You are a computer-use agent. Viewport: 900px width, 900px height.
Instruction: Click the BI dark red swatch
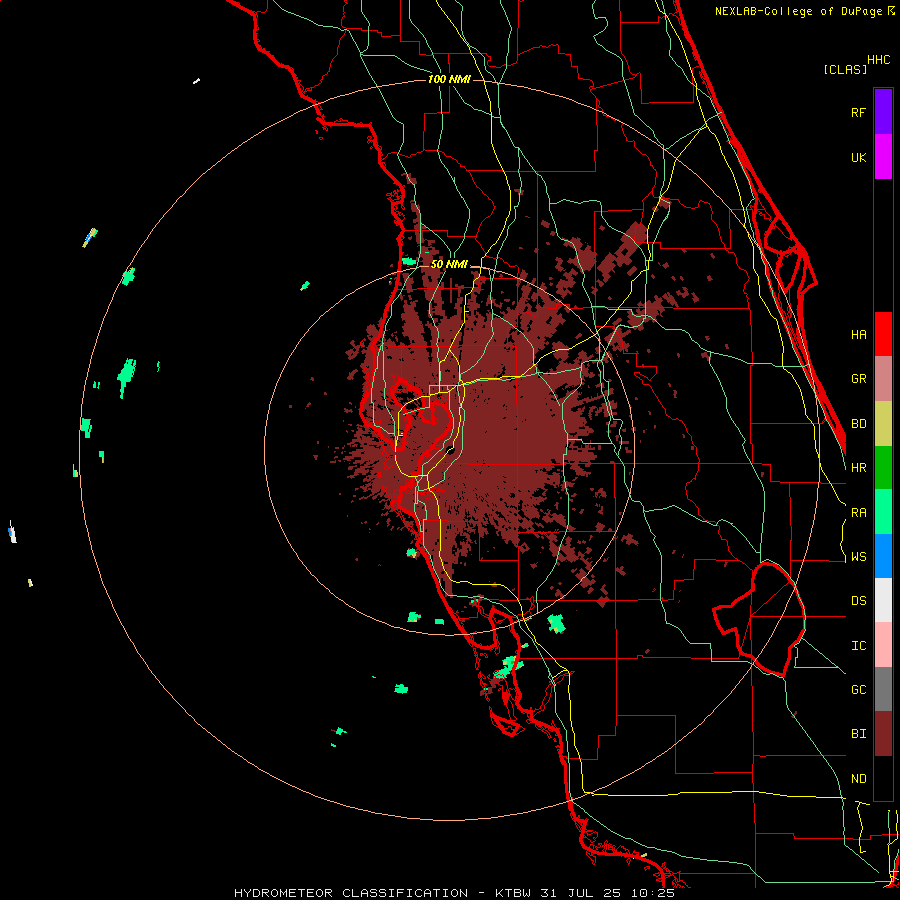(x=883, y=734)
